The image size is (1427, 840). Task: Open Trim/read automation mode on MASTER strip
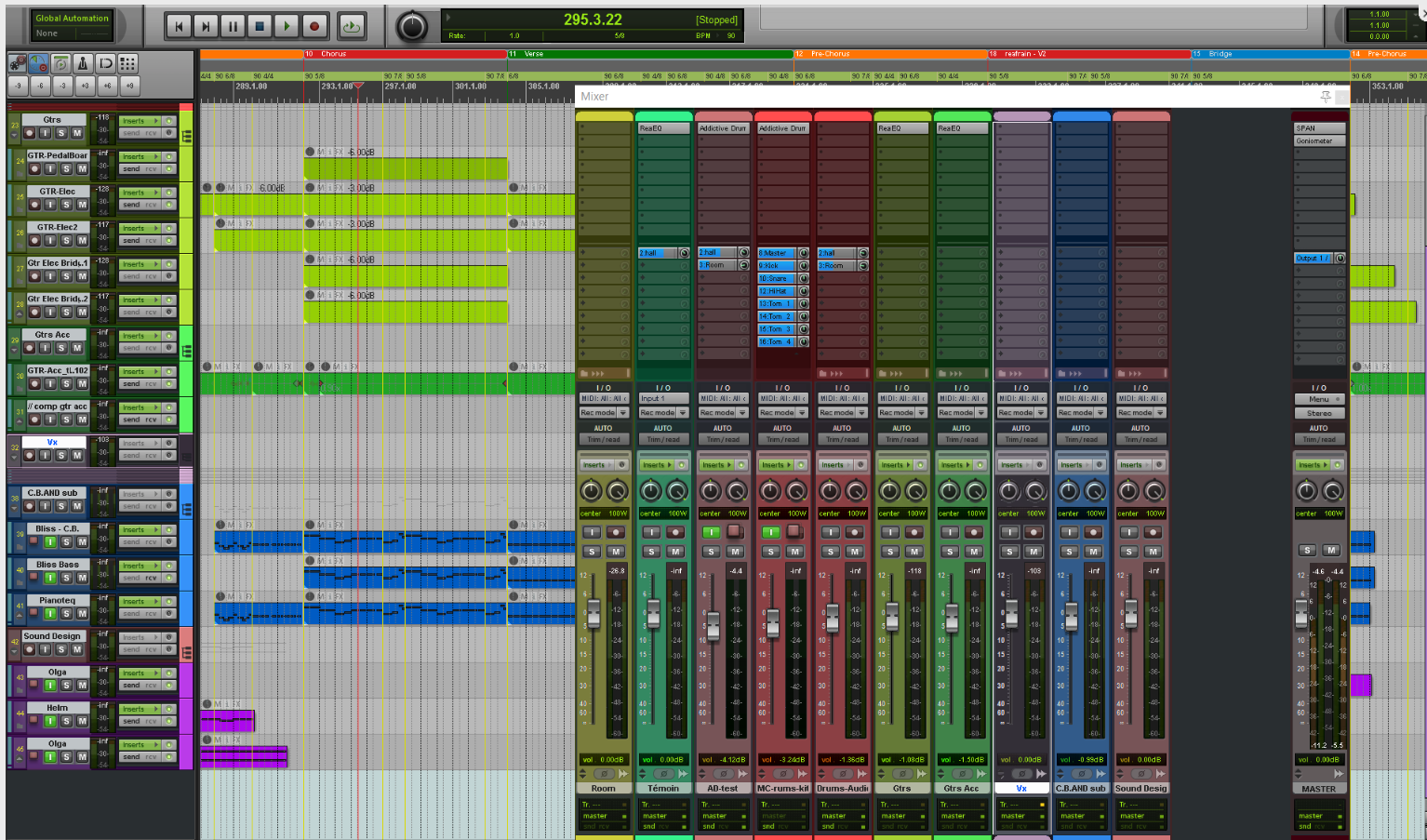click(x=1319, y=439)
